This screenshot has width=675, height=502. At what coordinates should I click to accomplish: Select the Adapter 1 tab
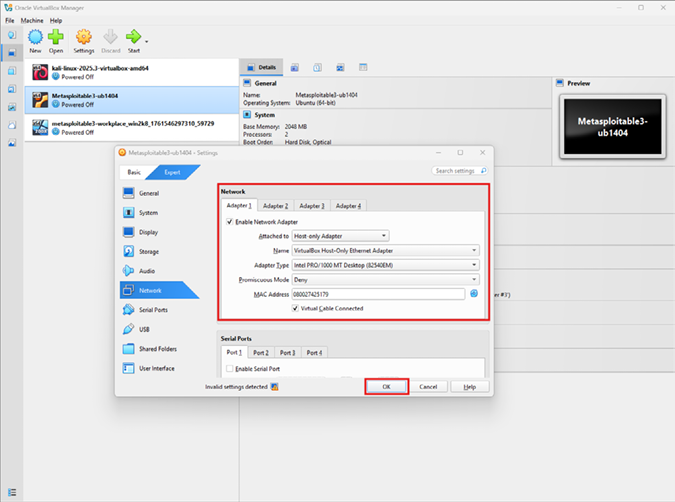(239, 205)
